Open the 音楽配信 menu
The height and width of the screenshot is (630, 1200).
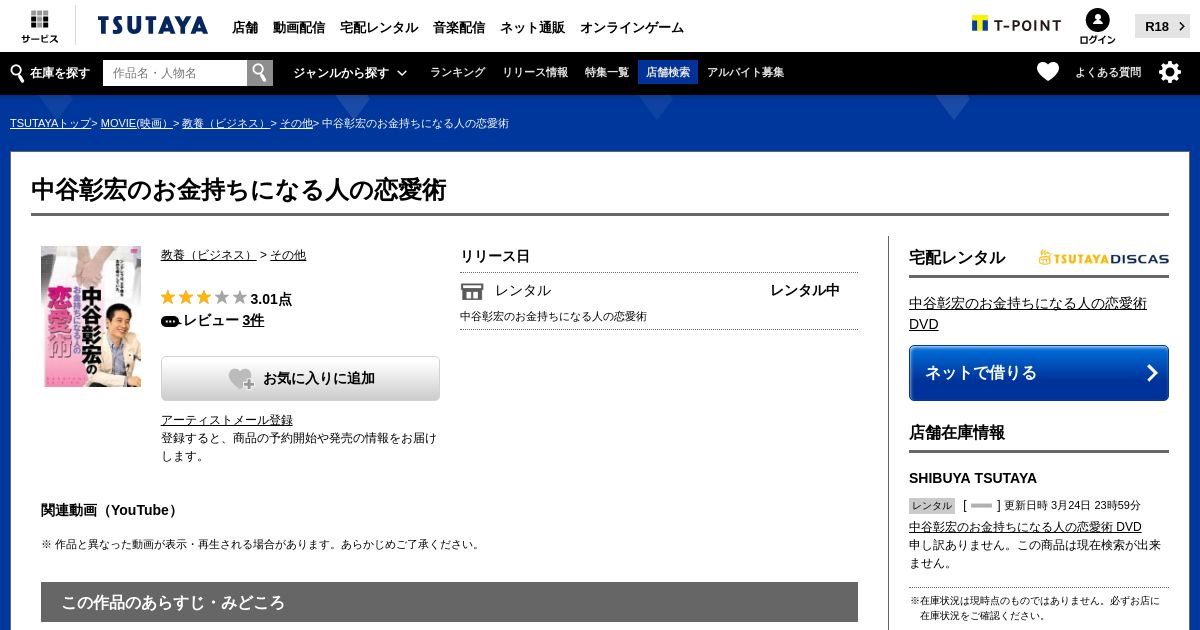(459, 27)
